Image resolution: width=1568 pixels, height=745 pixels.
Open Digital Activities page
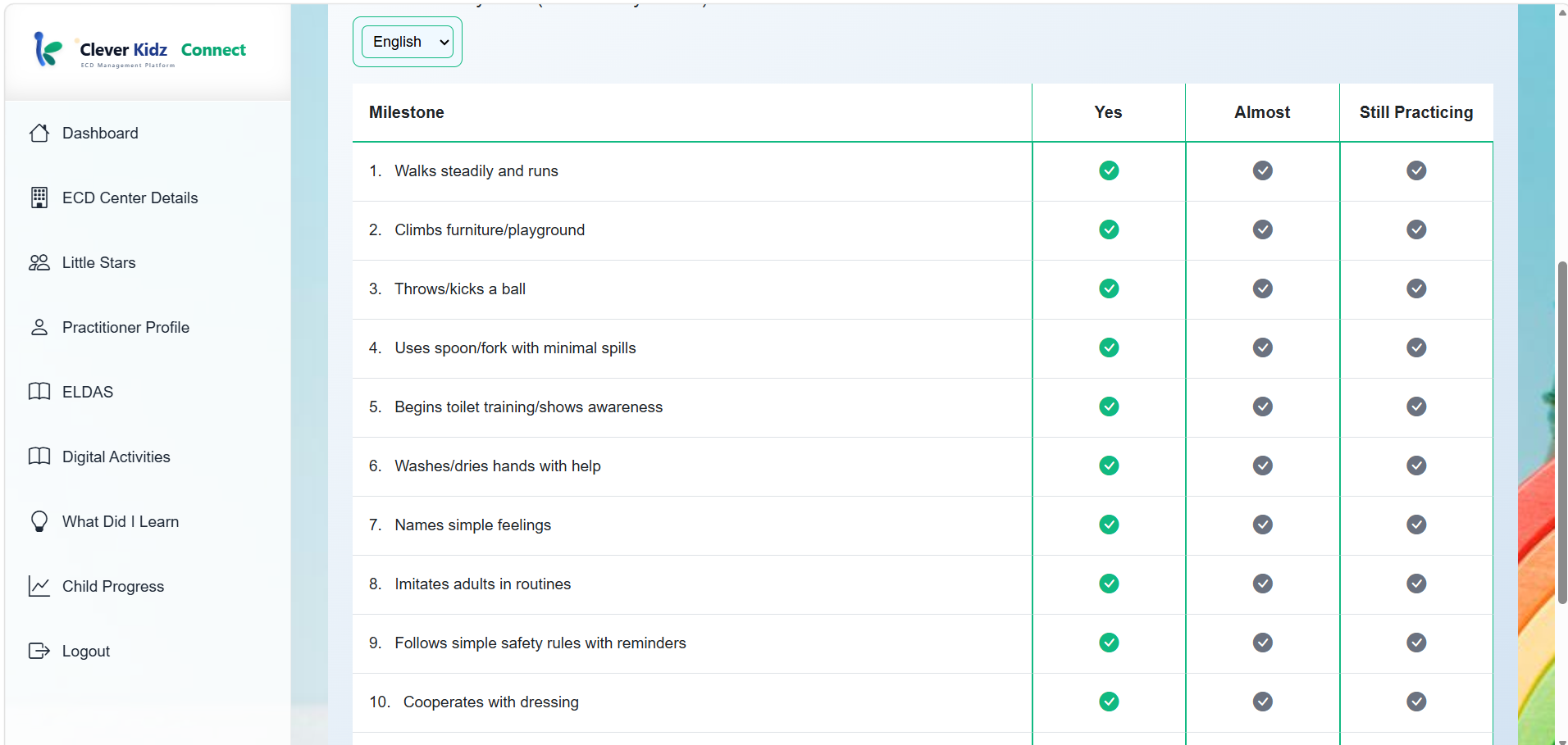pyautogui.click(x=116, y=457)
